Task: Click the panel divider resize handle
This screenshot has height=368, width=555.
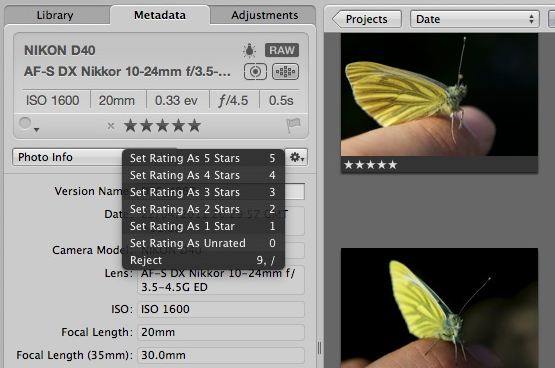Action: (x=319, y=348)
